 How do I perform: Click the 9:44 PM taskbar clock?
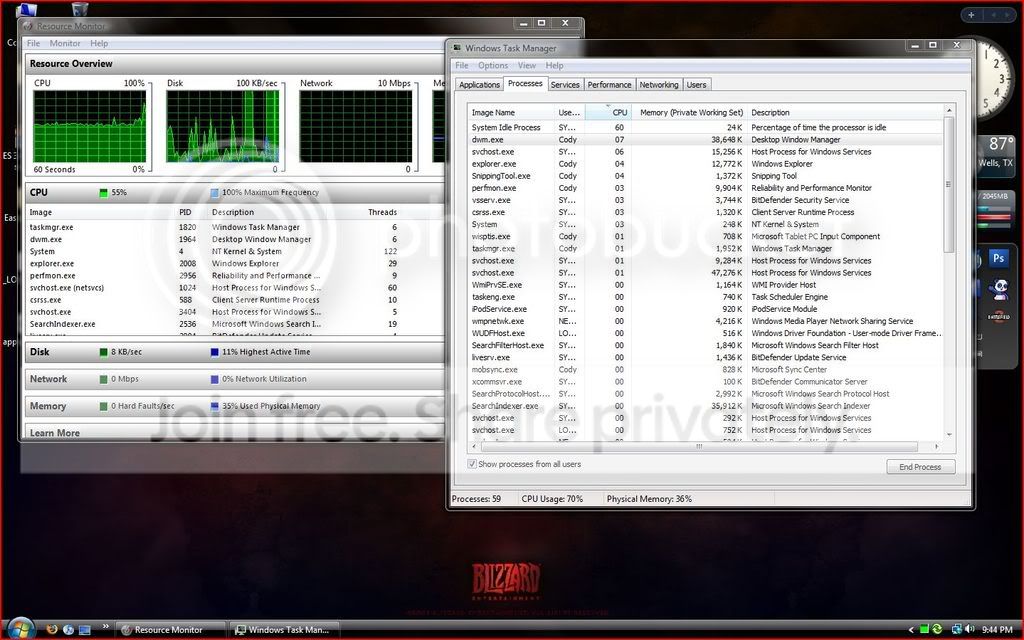click(x=997, y=630)
